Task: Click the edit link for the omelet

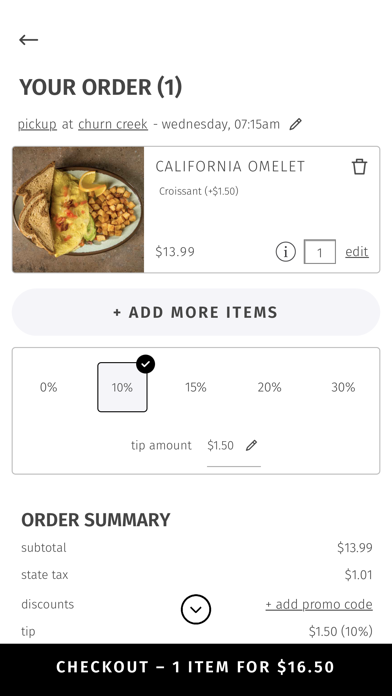Action: (357, 252)
